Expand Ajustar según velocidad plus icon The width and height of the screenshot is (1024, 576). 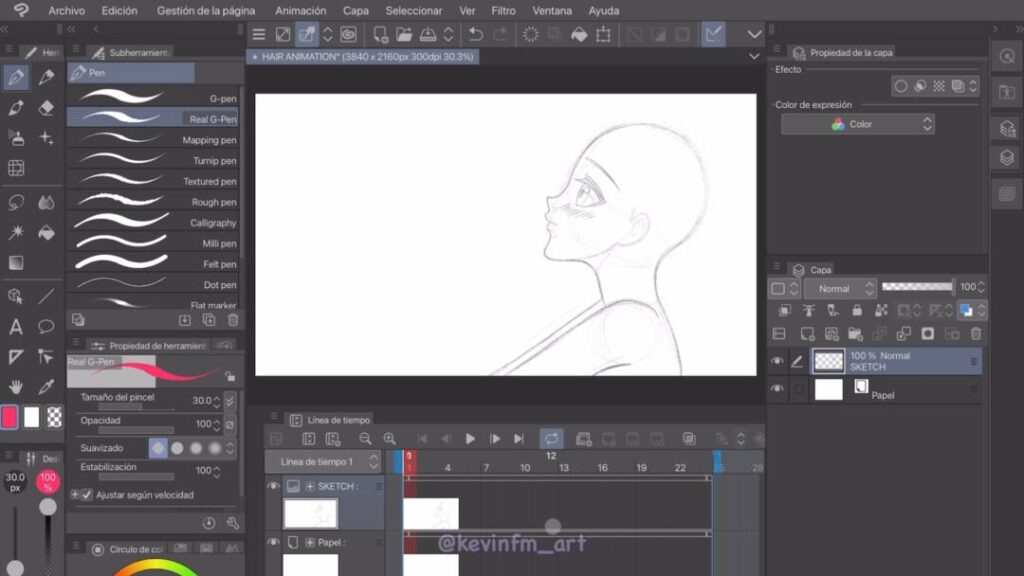[74, 495]
